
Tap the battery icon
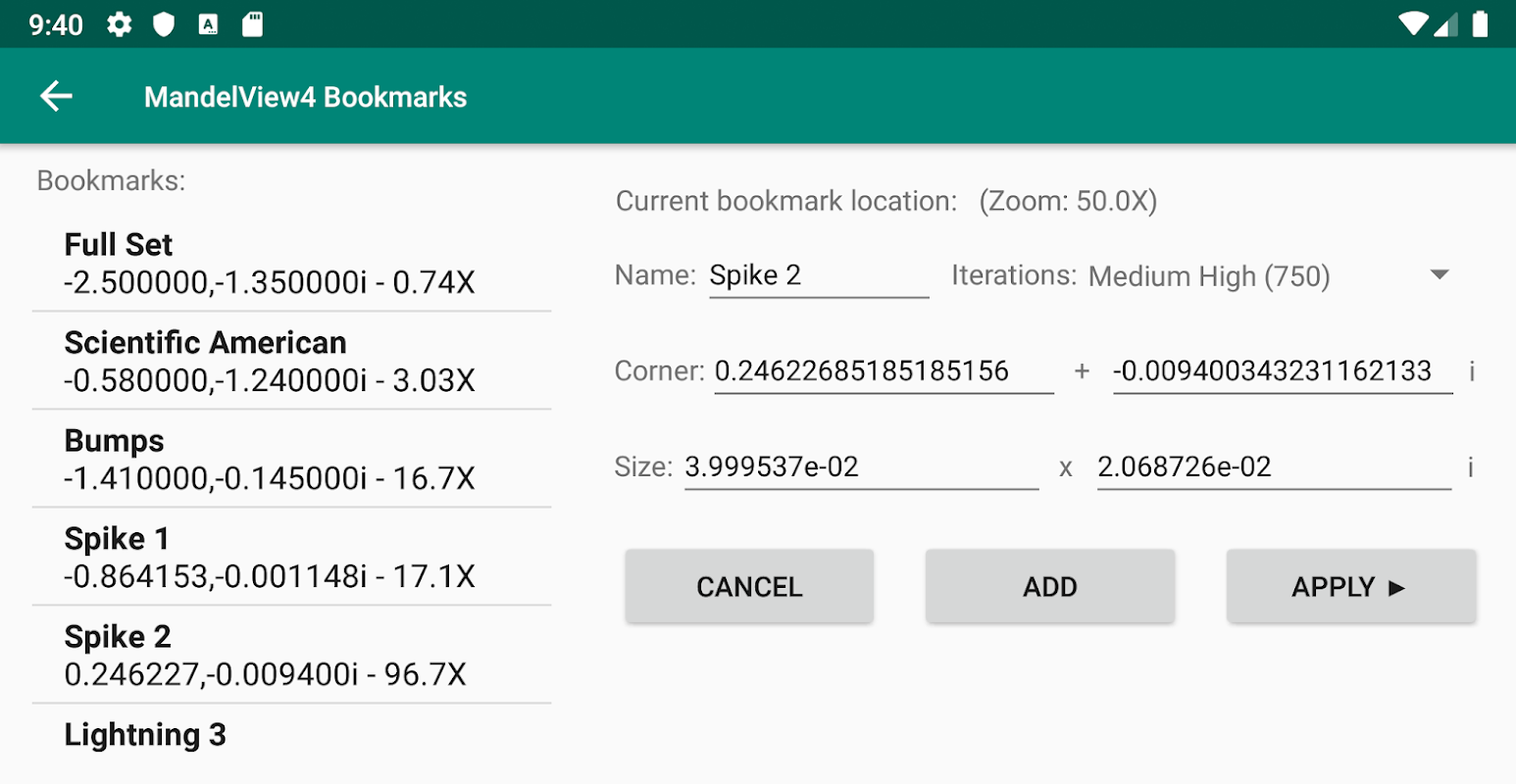(1481, 24)
